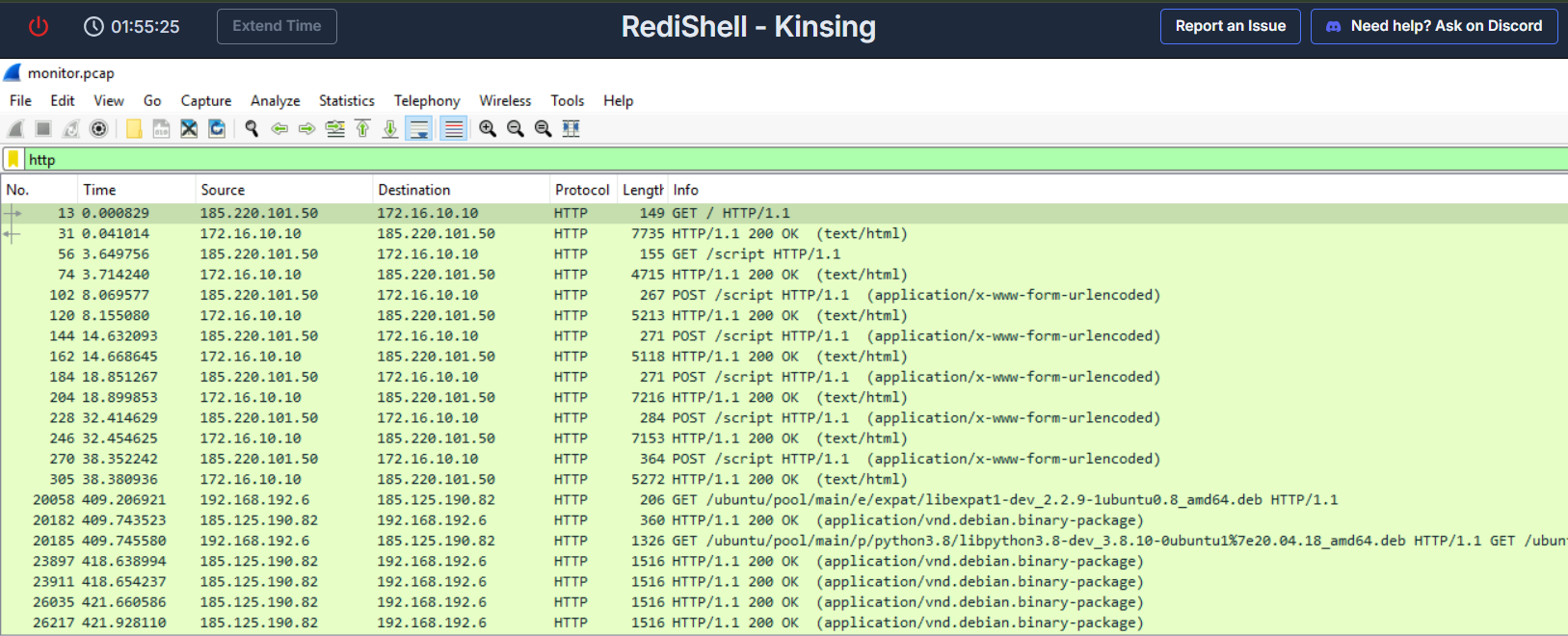Go forward with the right green arrow
The width and height of the screenshot is (1568, 636).
tap(306, 128)
